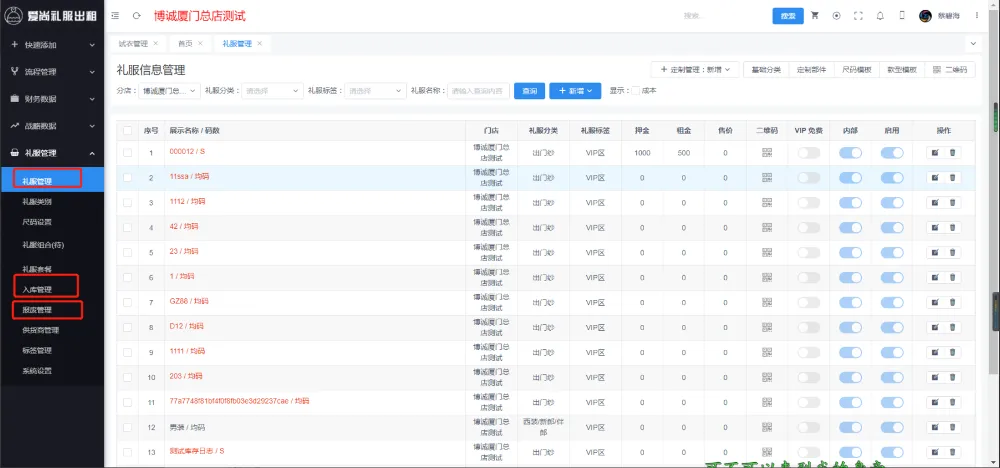Collapse sidebar using the hamburger menu icon
This screenshot has width=1000, height=468.
pyautogui.click(x=115, y=16)
